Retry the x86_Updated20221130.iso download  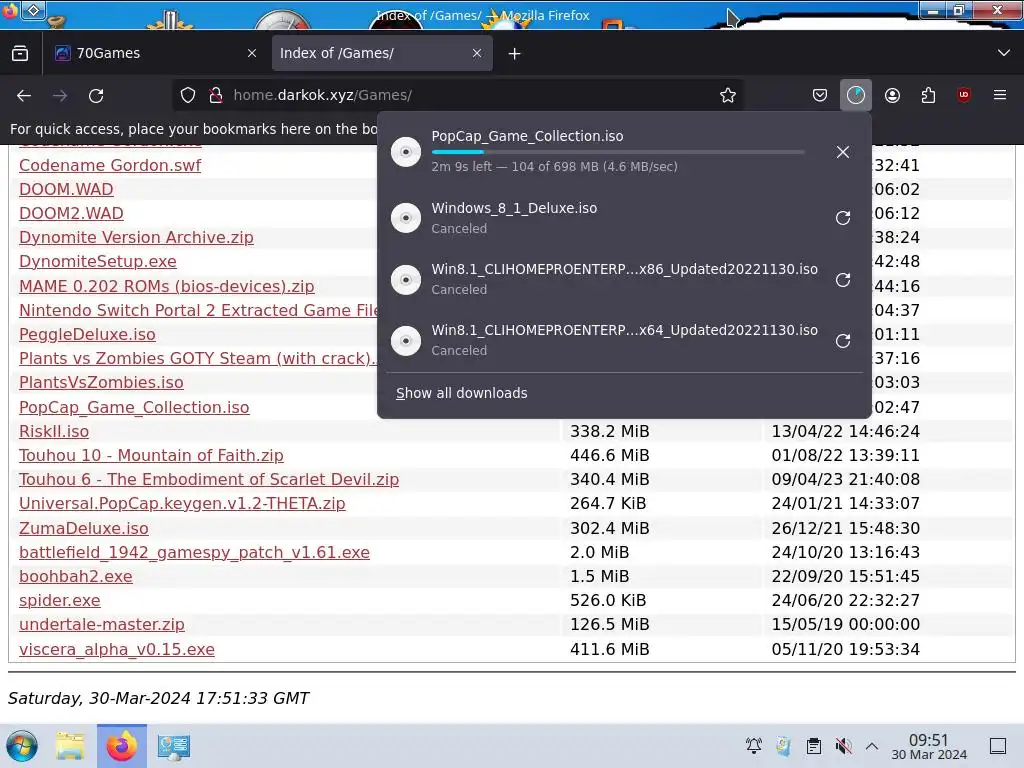843,280
